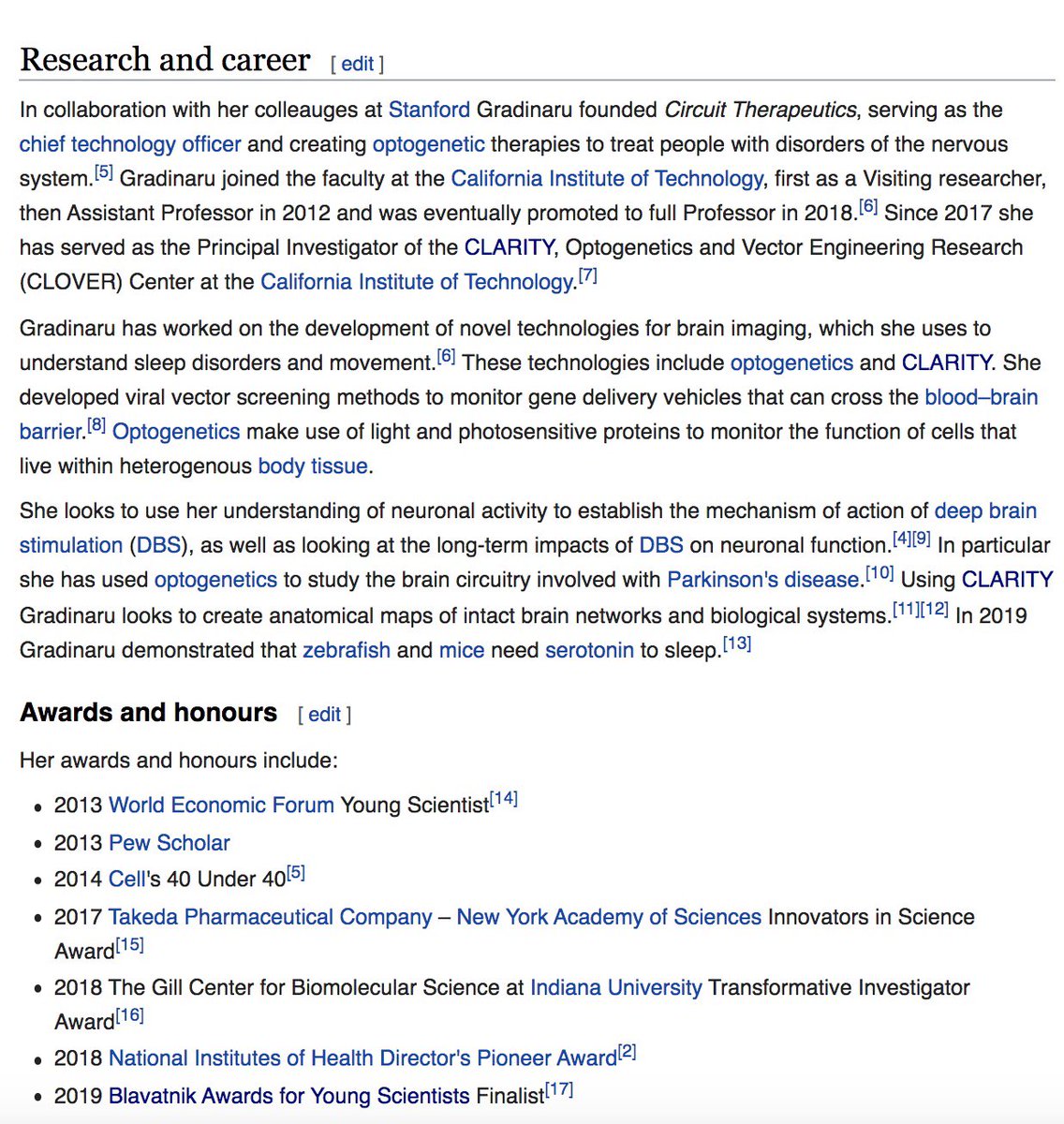Jump to citation [13] after 'to sleep'
Image resolution: width=1064 pixels, height=1124 pixels.
click(737, 645)
